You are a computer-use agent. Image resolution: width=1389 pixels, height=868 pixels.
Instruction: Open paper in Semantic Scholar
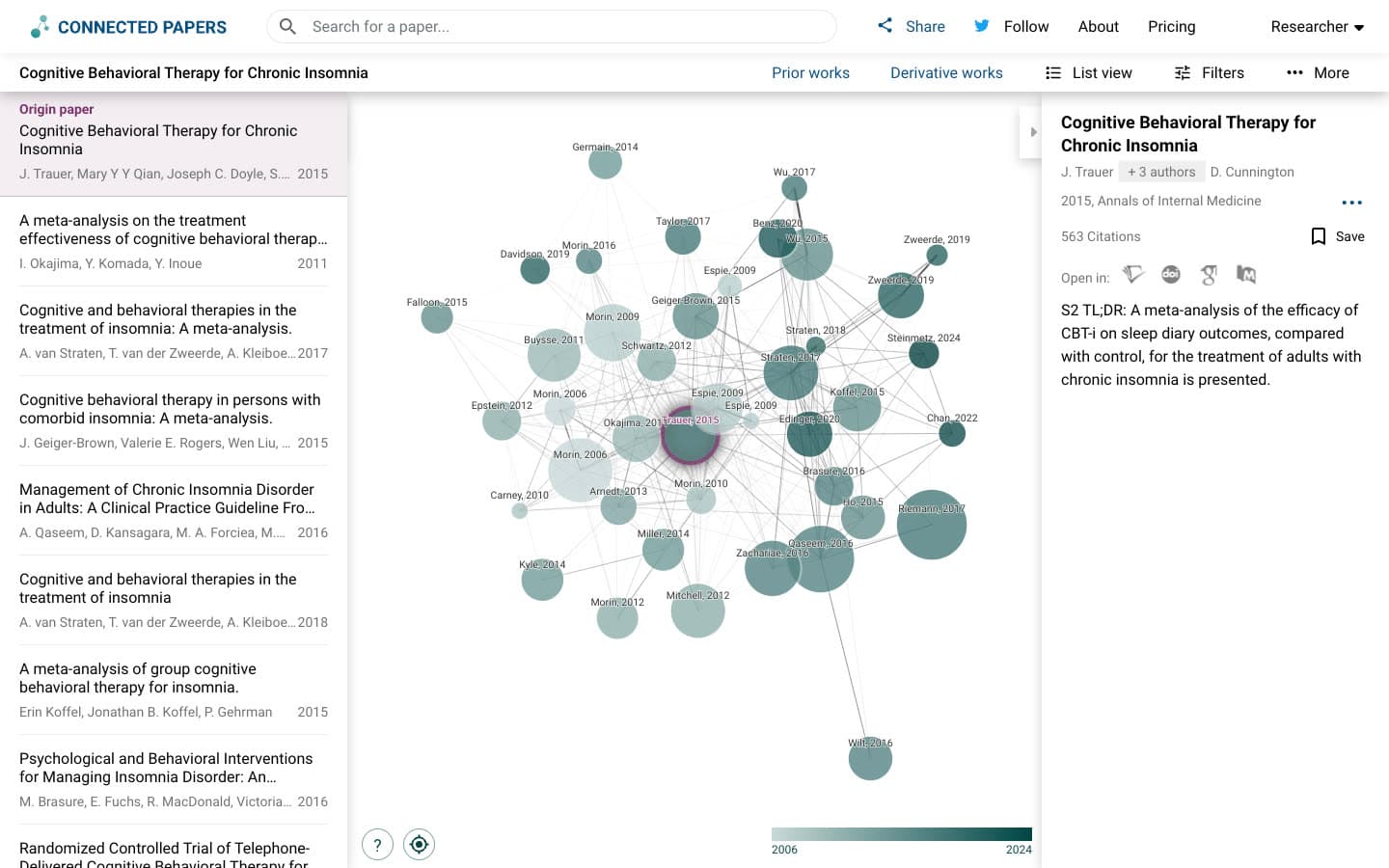click(x=1133, y=275)
